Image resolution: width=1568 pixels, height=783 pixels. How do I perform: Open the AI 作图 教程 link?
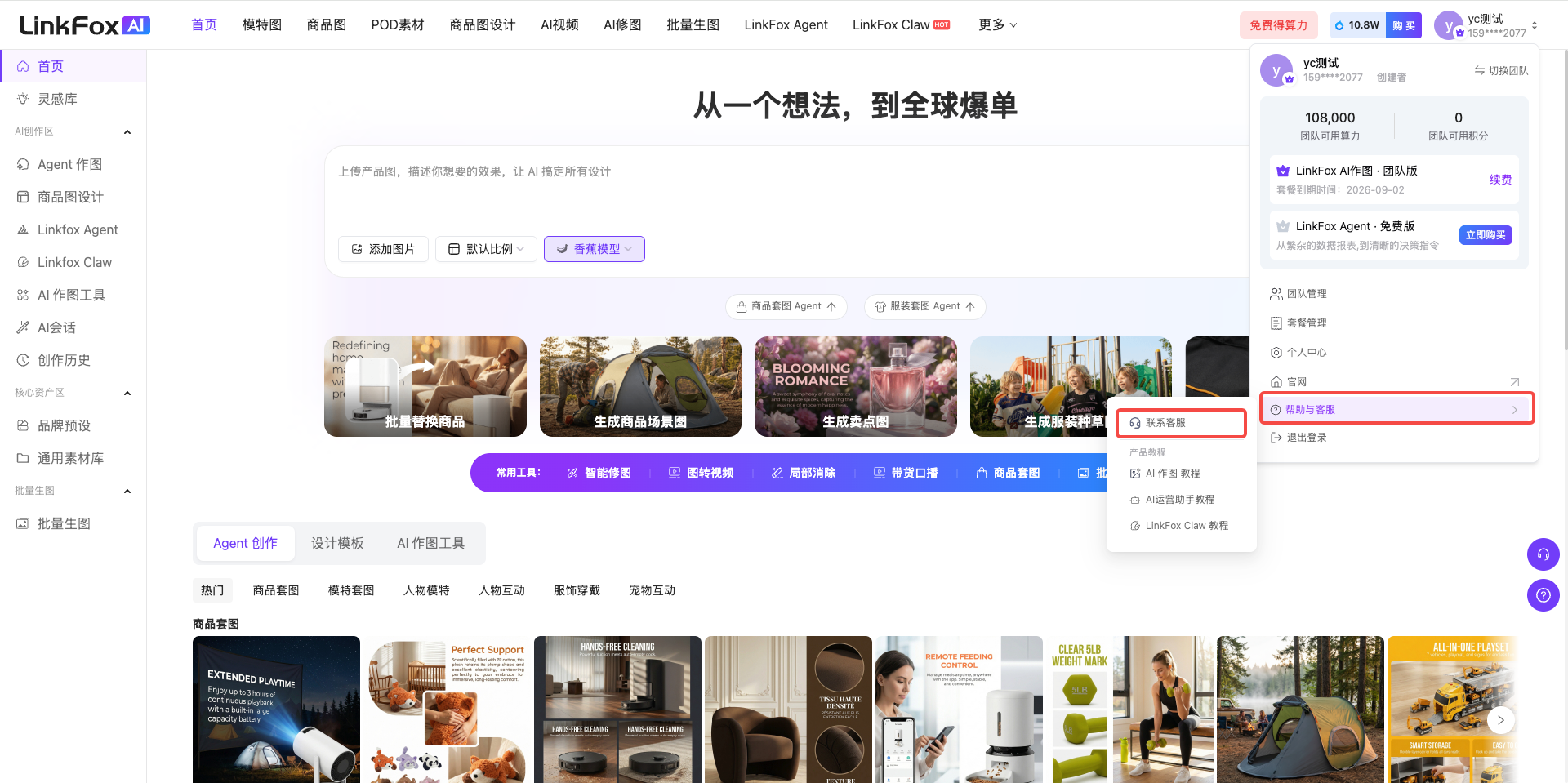1173,473
